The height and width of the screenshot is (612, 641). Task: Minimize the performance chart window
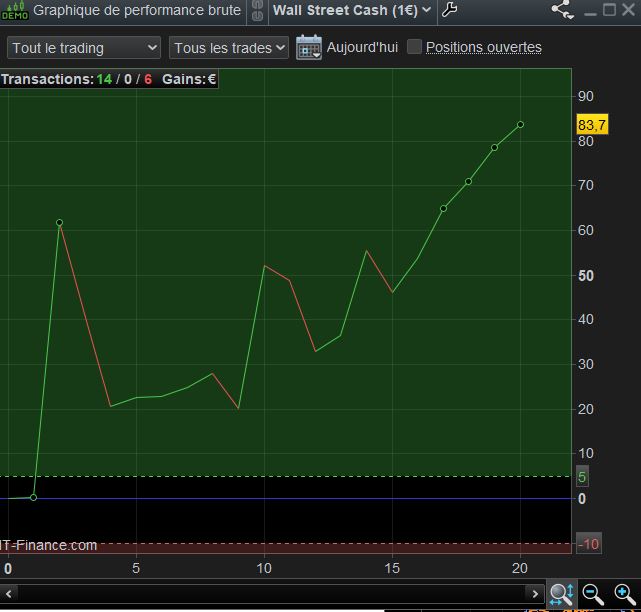tap(590, 14)
